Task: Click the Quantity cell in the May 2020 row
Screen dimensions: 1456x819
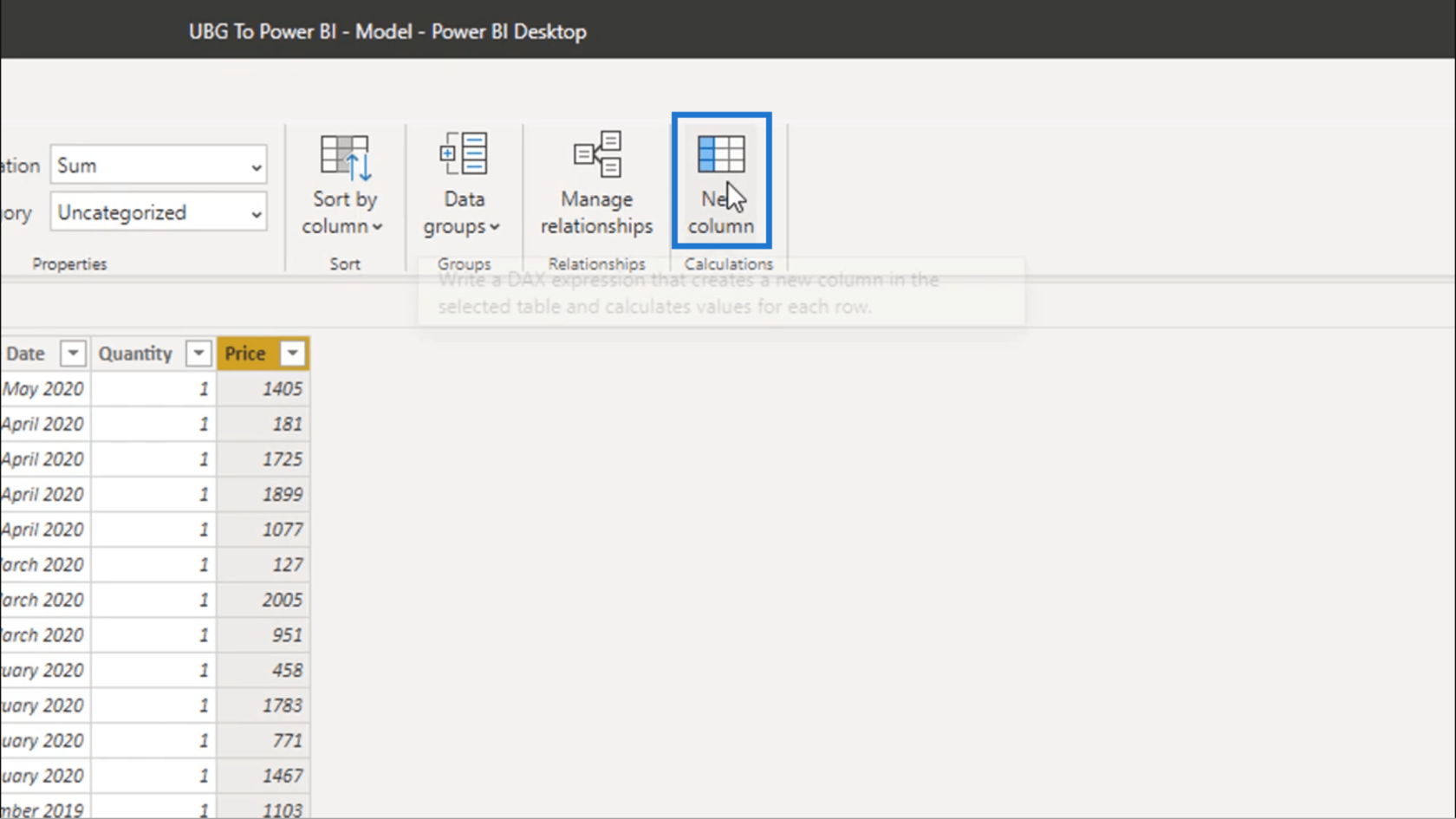Action: click(x=153, y=389)
